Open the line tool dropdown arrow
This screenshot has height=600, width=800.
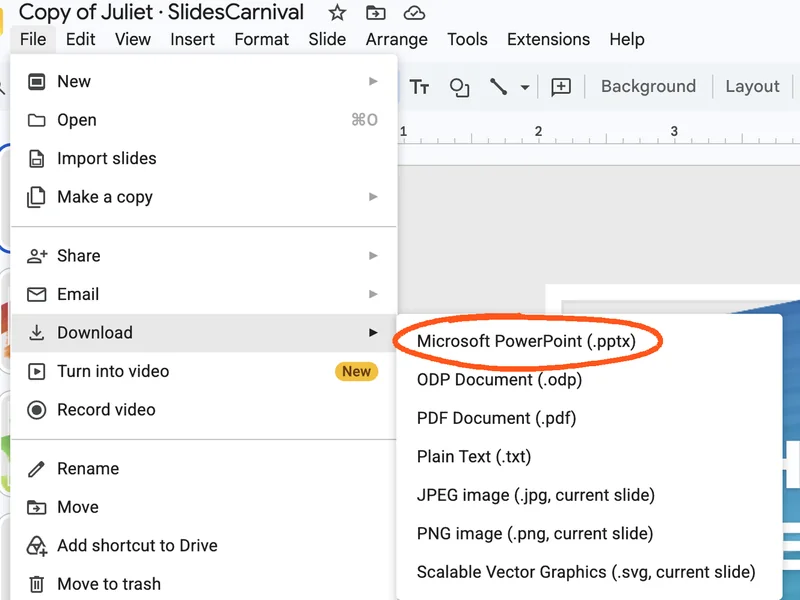point(525,87)
